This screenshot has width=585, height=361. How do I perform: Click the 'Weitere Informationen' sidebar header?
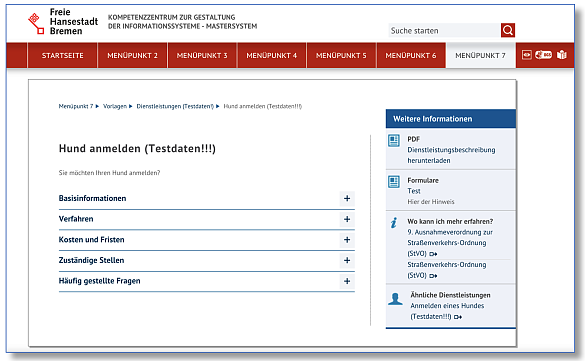coord(451,119)
